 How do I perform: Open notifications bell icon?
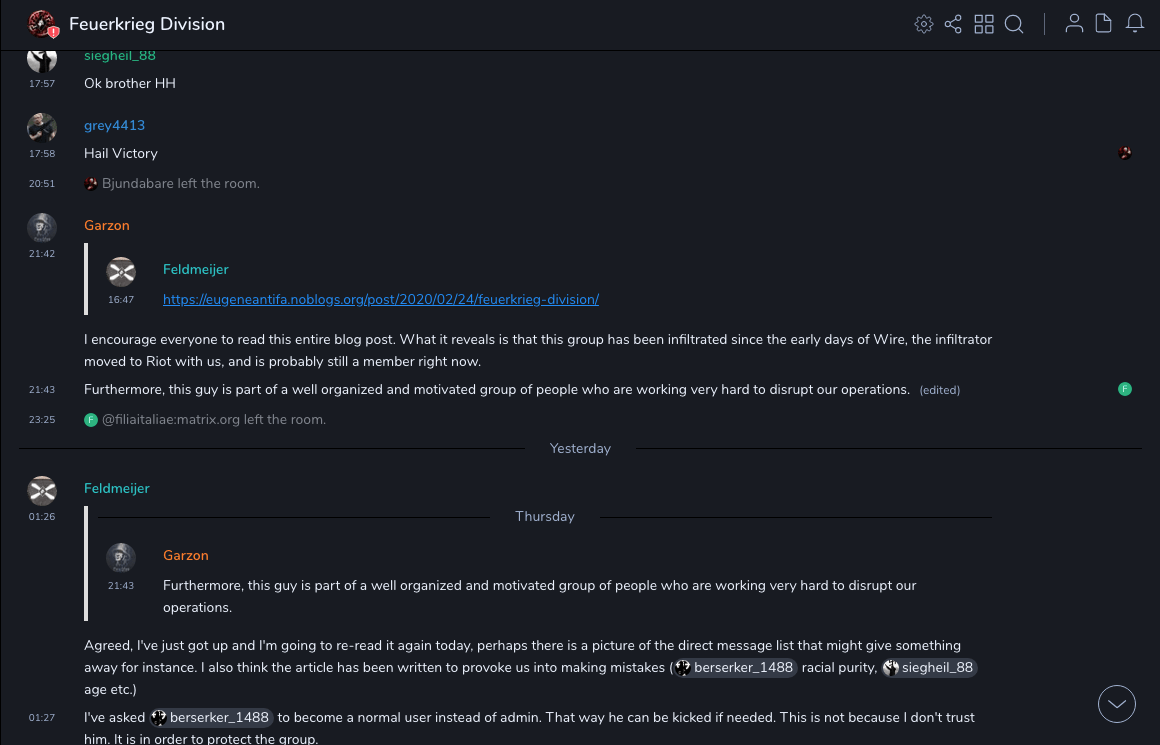click(x=1135, y=24)
